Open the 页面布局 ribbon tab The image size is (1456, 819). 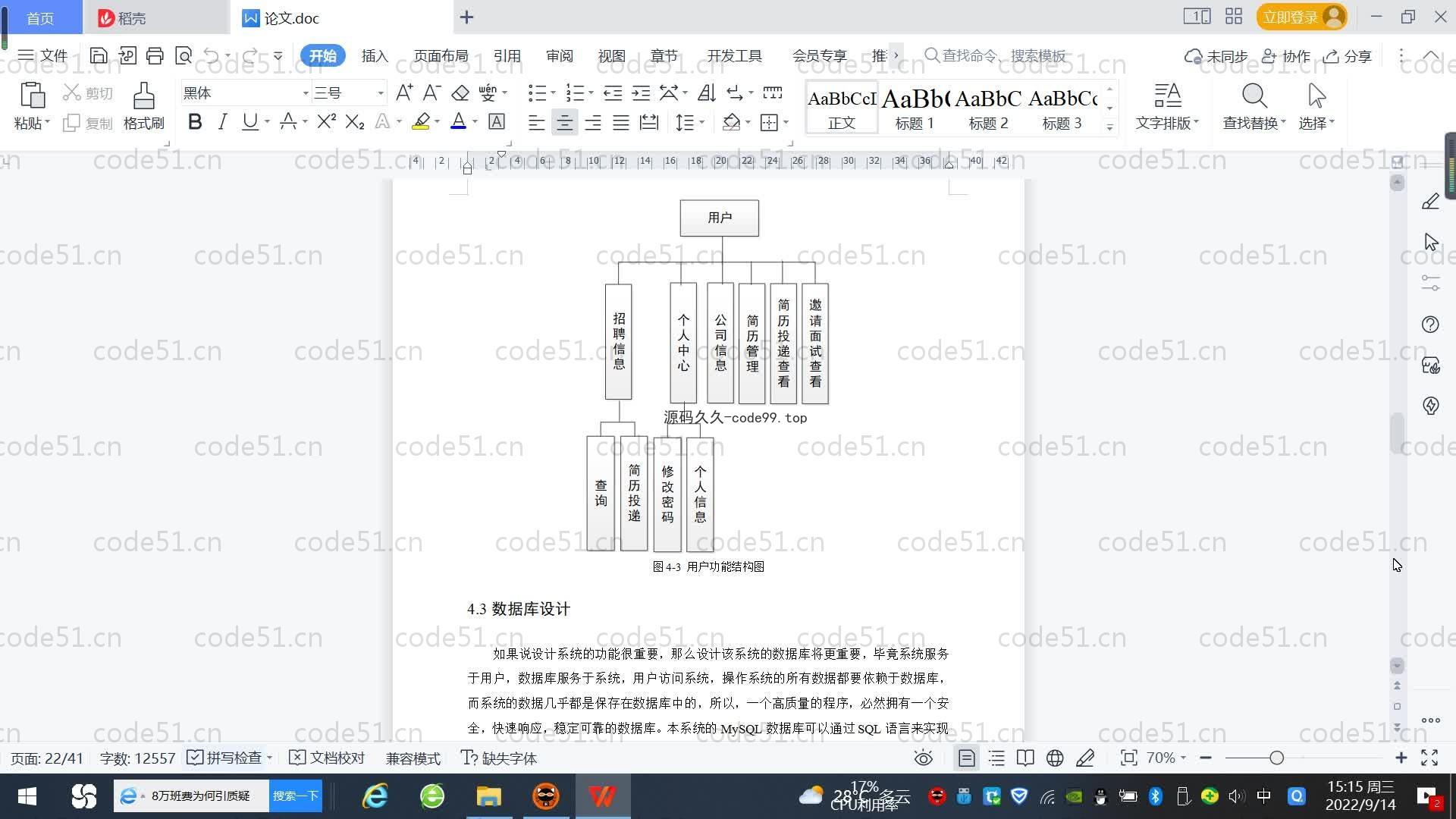point(441,56)
